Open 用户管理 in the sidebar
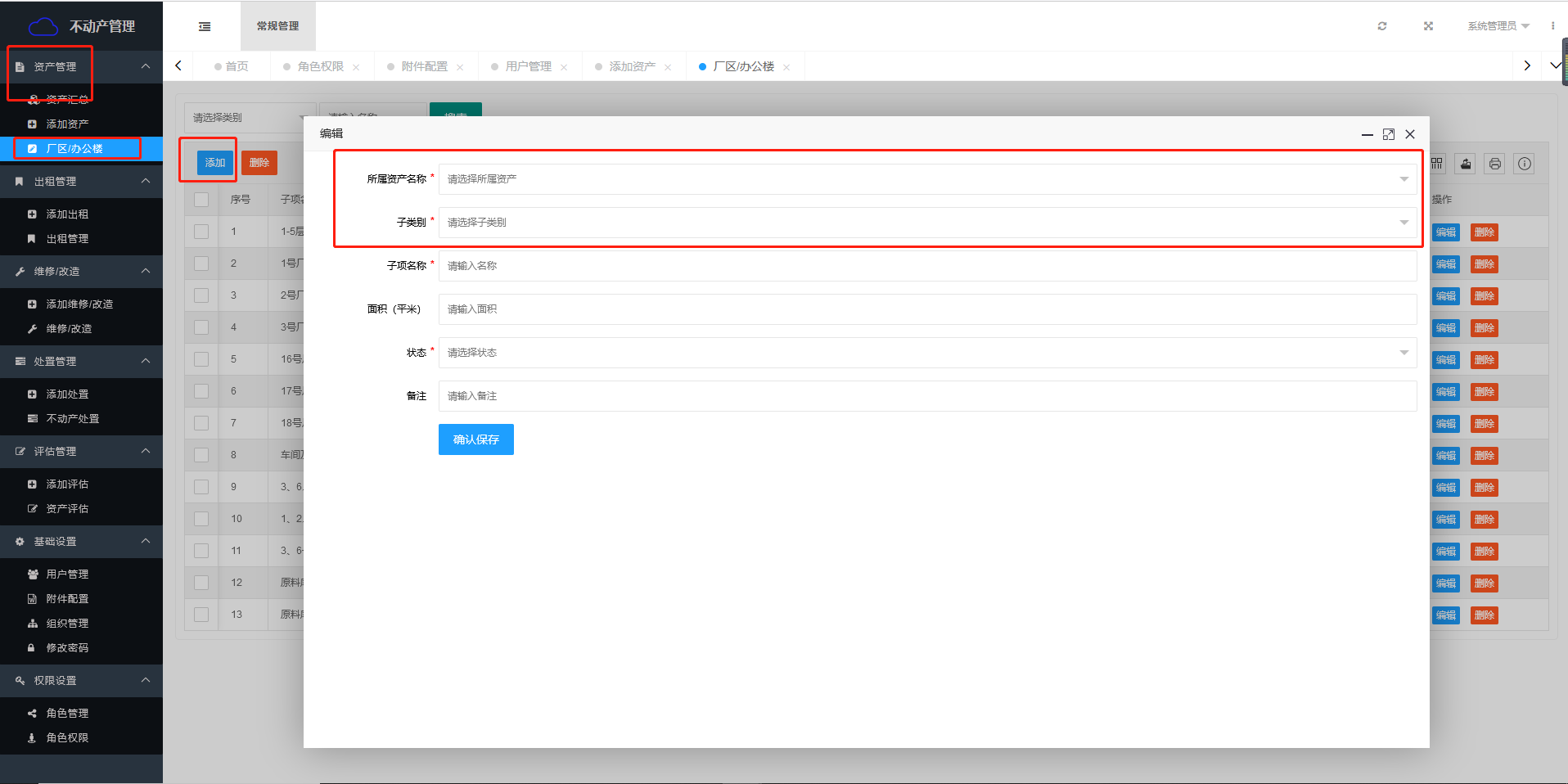The width and height of the screenshot is (1568, 784). [81, 574]
